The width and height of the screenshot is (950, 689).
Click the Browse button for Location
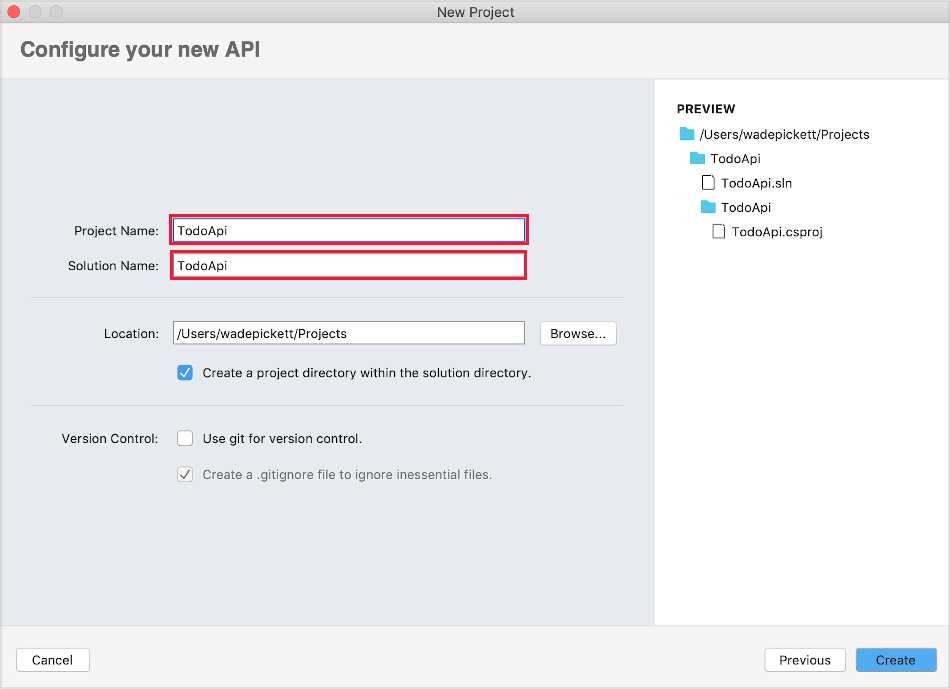(578, 333)
